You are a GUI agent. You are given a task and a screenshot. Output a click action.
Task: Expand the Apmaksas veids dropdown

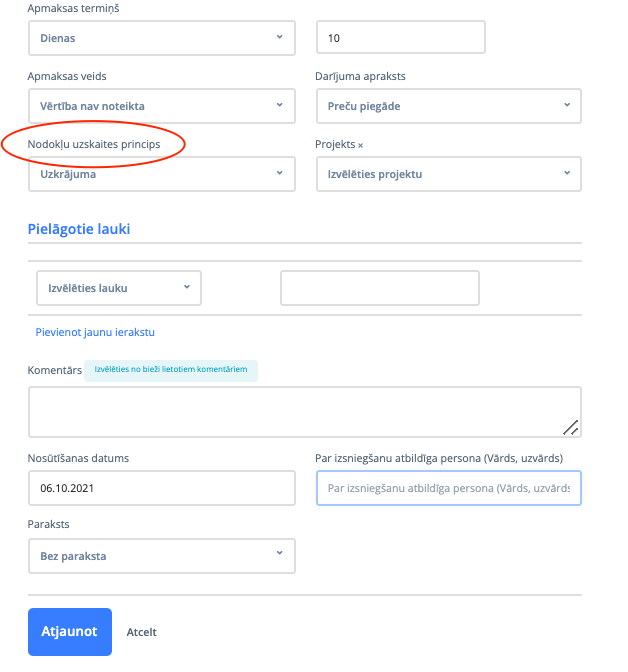pos(161,106)
